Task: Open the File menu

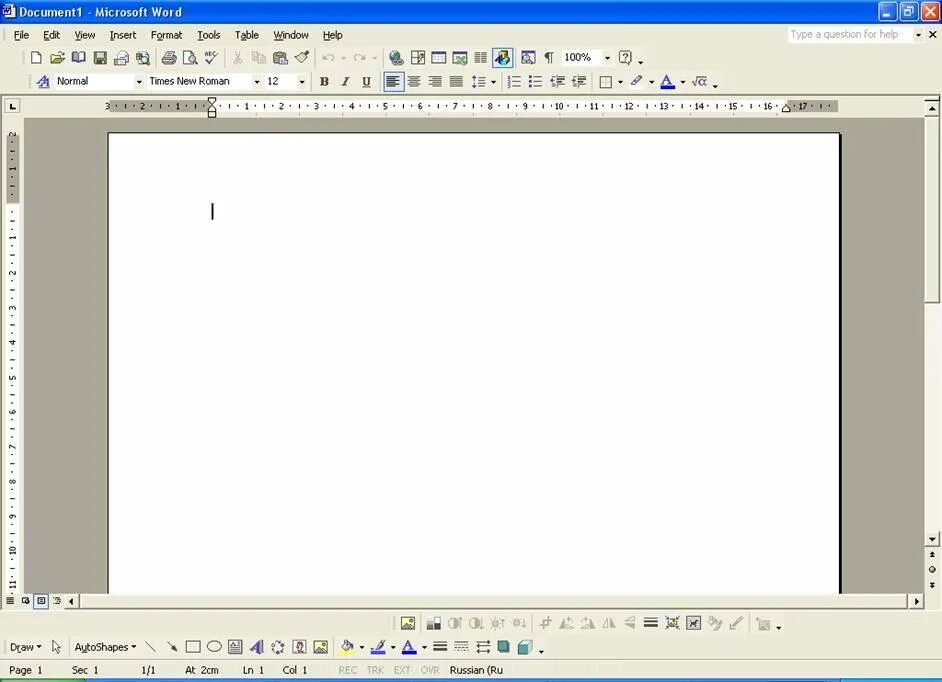Action: click(21, 35)
